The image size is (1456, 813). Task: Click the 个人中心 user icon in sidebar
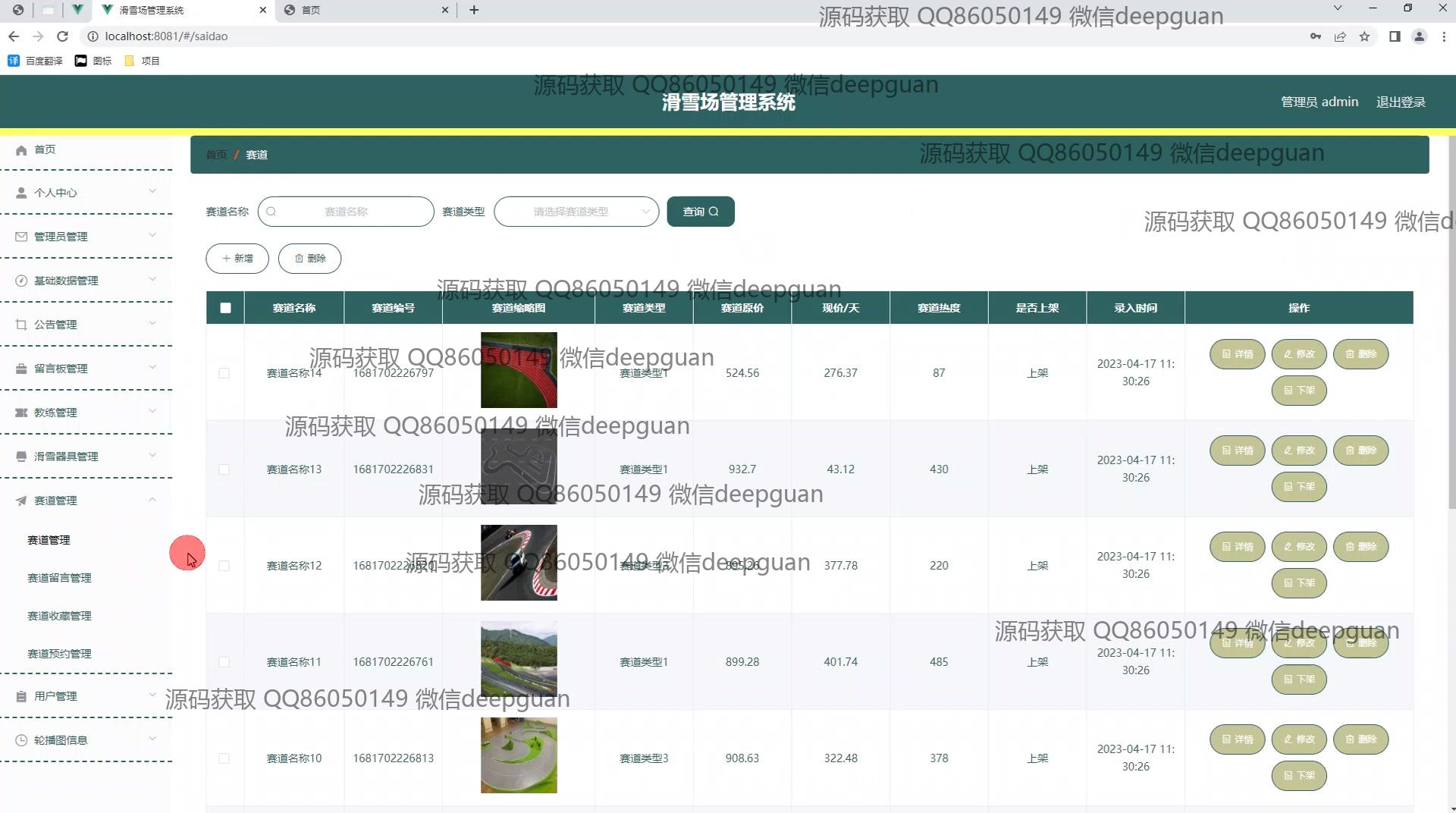click(x=21, y=193)
